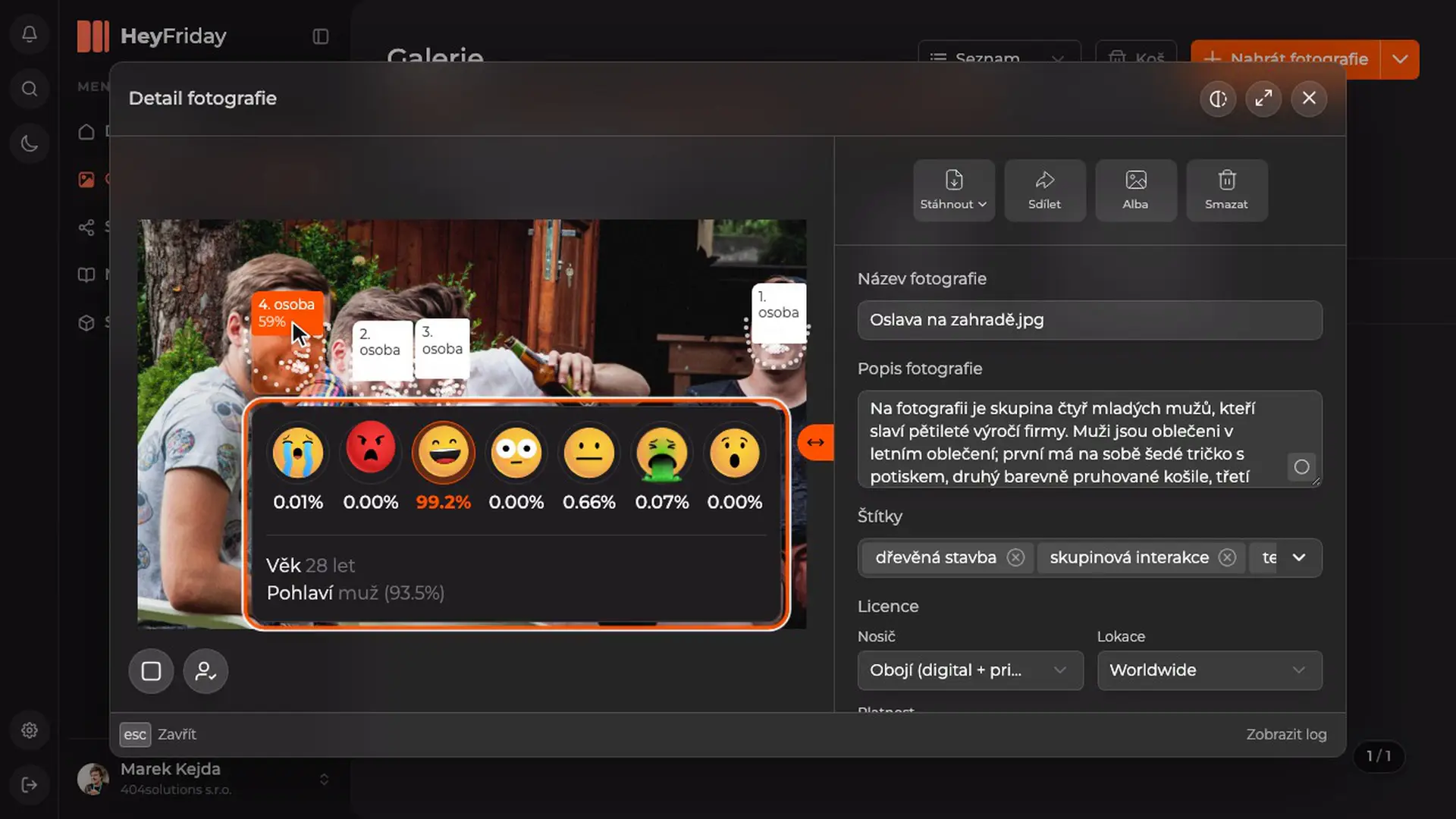Click circle icon in description field
Image resolution: width=1456 pixels, height=819 pixels.
(x=1301, y=467)
